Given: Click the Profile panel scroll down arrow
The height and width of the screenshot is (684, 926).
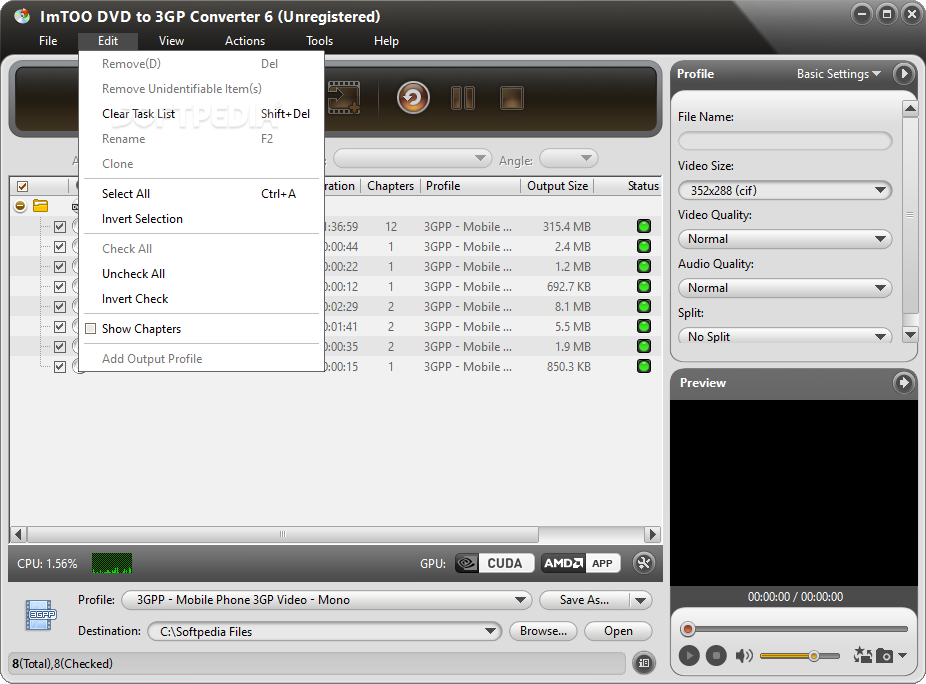Looking at the screenshot, I should point(910,334).
